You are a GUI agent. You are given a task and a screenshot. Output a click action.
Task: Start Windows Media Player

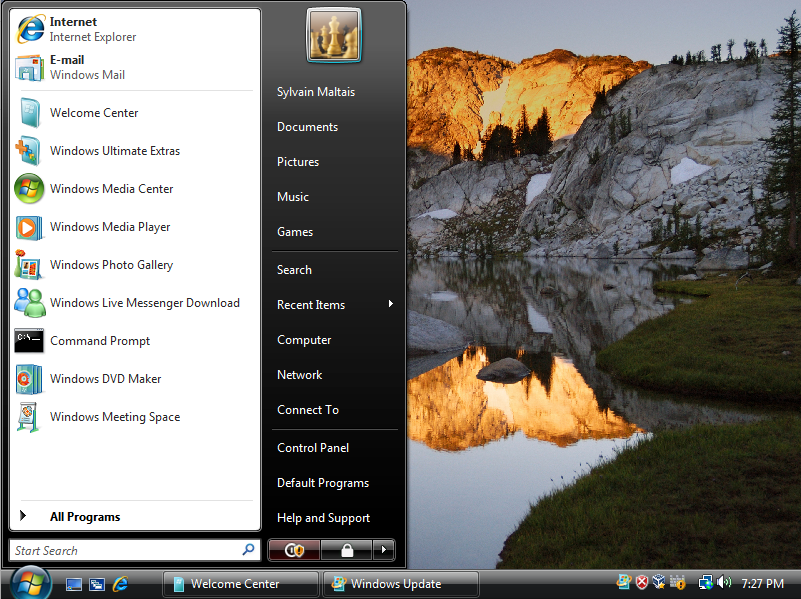[109, 227]
